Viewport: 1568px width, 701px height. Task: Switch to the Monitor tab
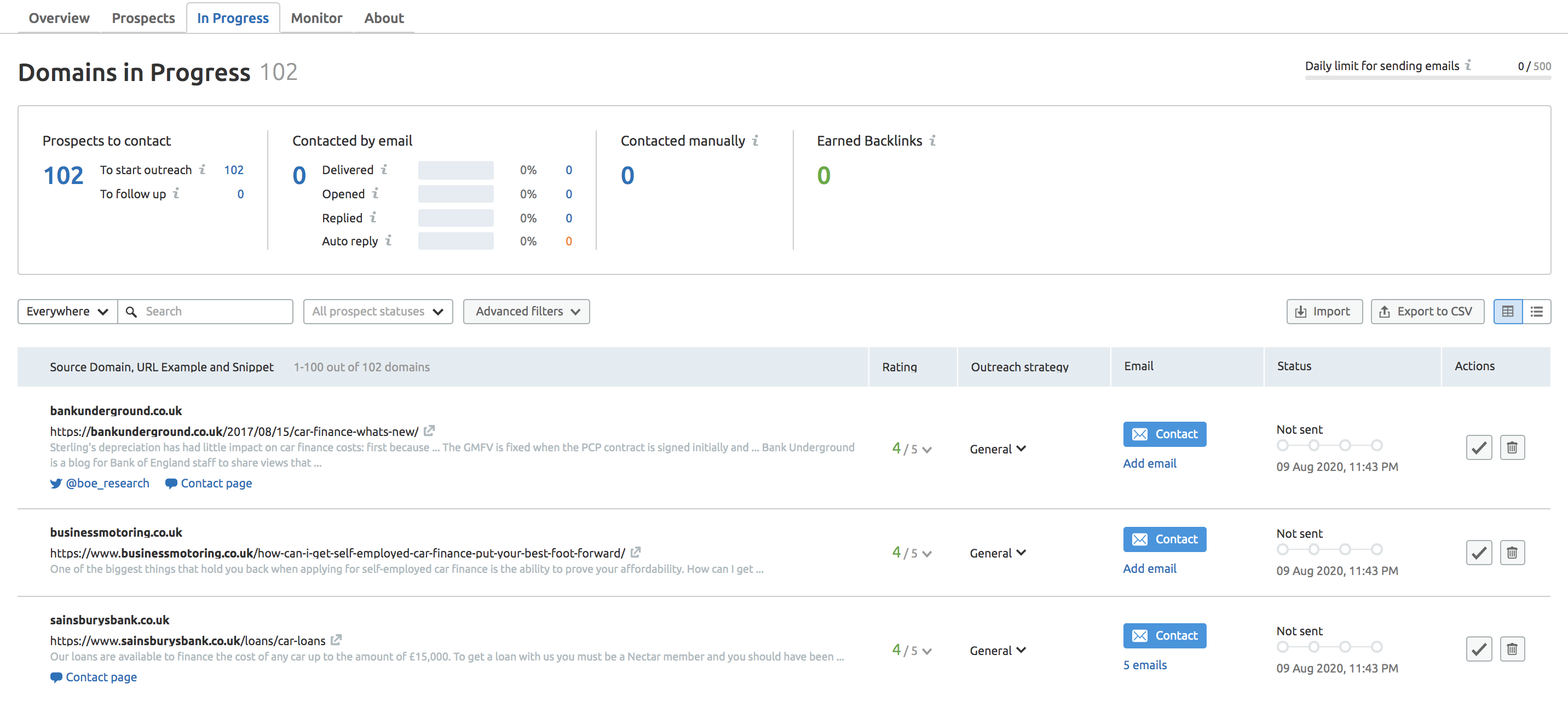[x=316, y=18]
